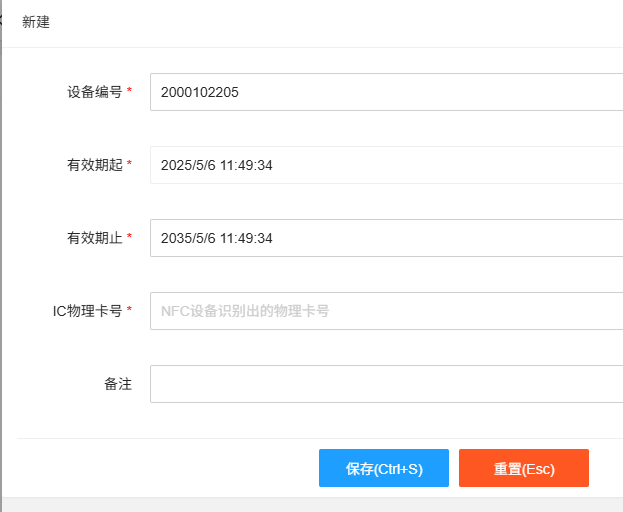Click the 新建 dialog title
Viewport: 623px width, 512px height.
click(x=36, y=22)
